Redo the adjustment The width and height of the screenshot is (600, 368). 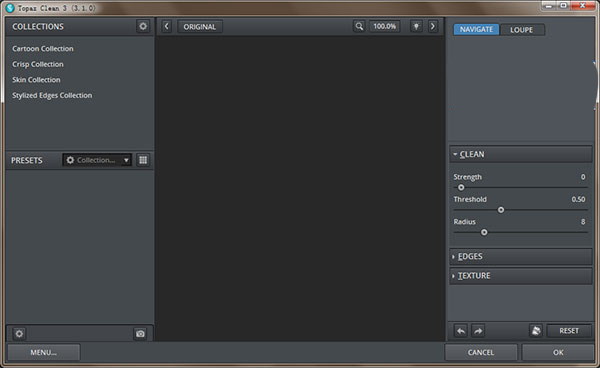click(x=478, y=331)
